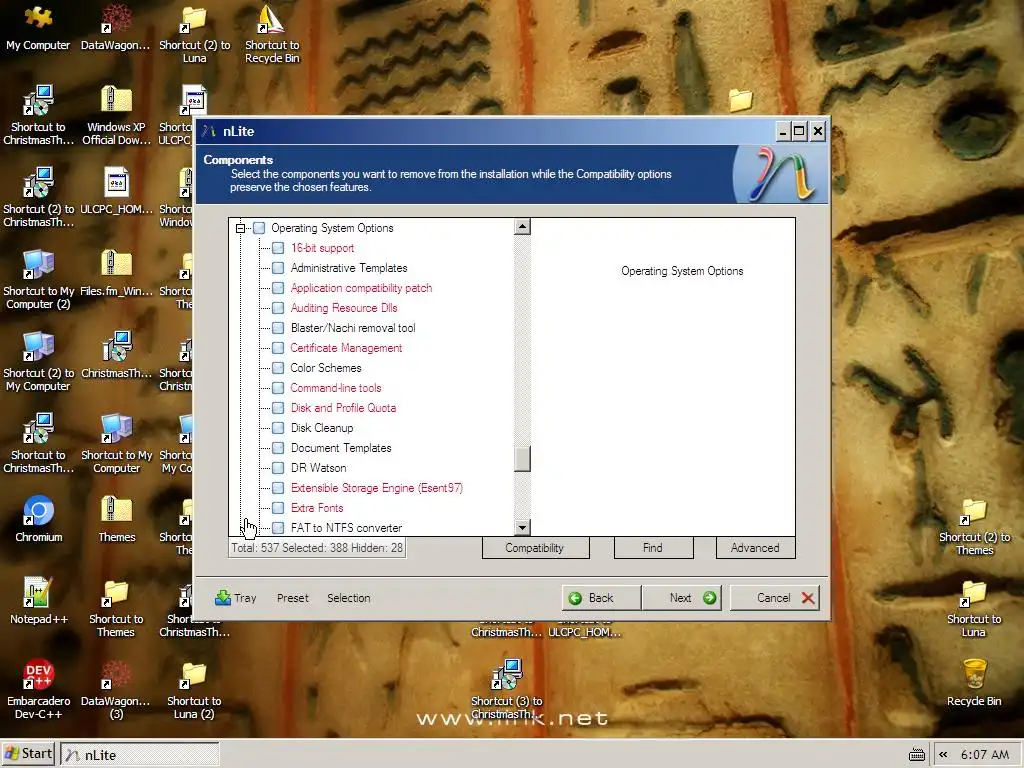
Task: Click the Advanced button
Action: 755,548
